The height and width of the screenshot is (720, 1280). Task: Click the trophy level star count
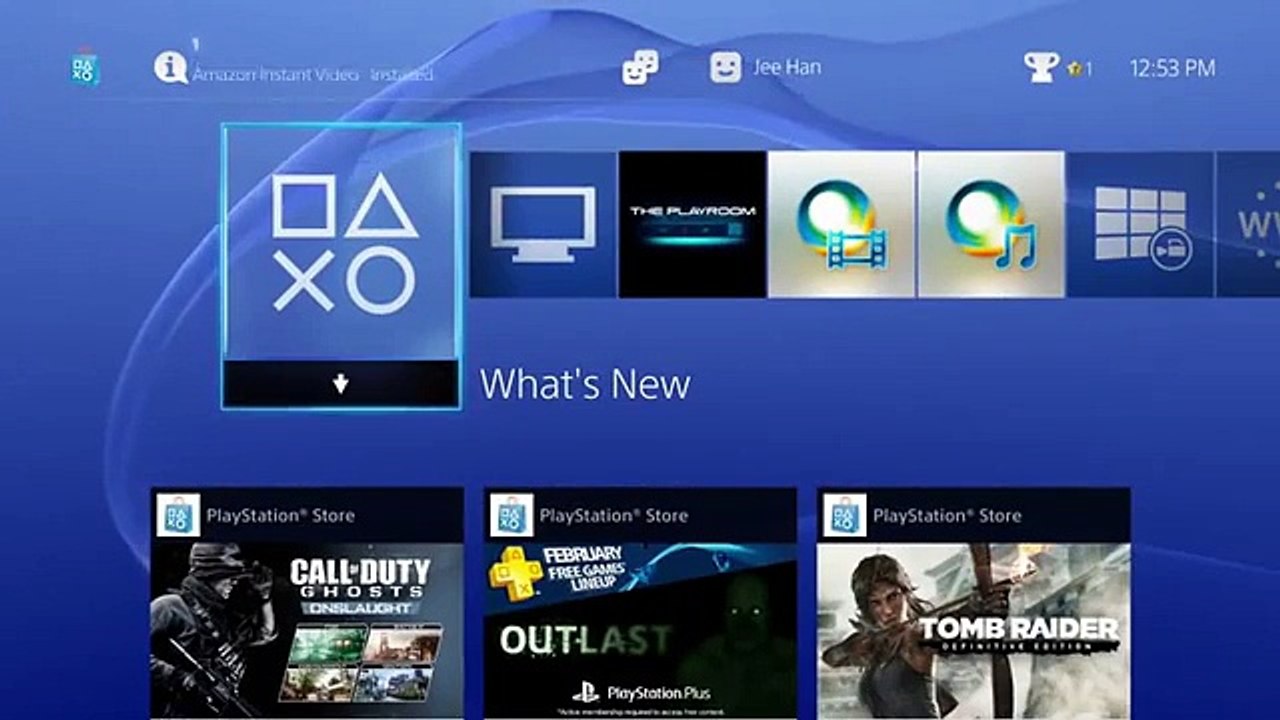[x=1080, y=69]
